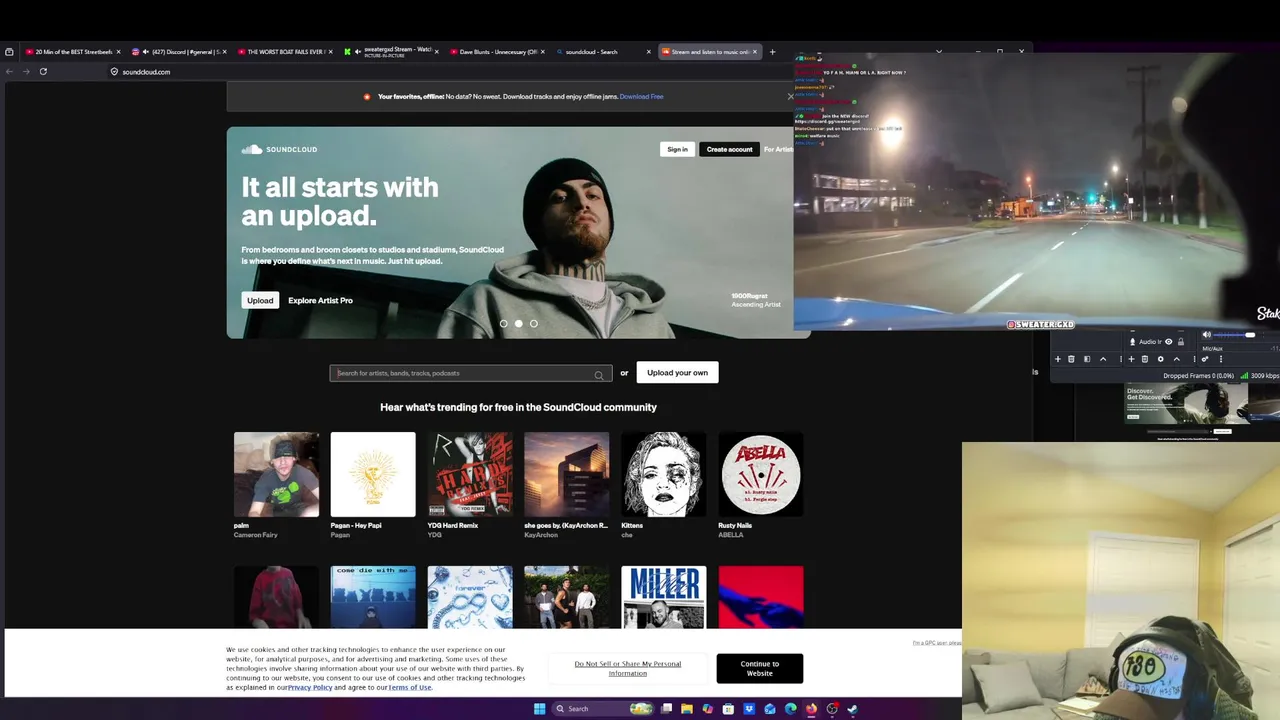Move scene up with OBS Scenes chevron

(x=1103, y=359)
